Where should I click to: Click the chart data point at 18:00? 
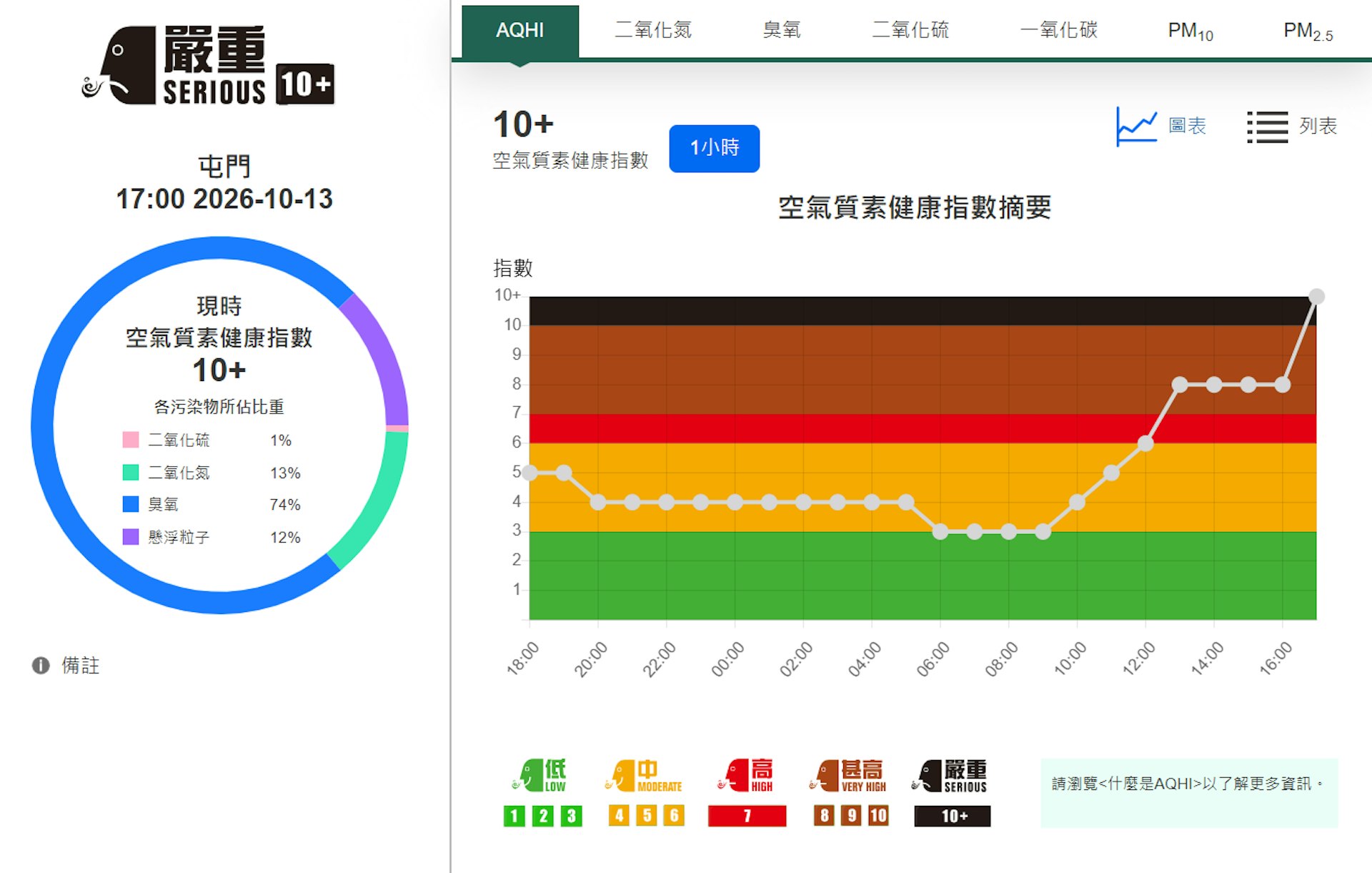(x=530, y=473)
